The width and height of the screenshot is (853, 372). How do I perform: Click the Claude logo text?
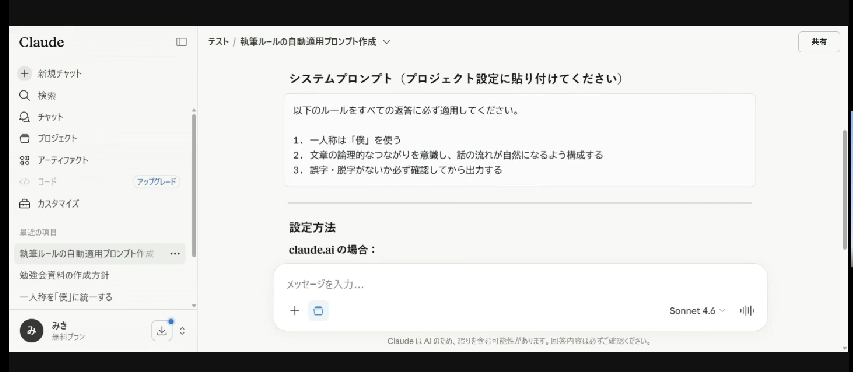coord(41,42)
